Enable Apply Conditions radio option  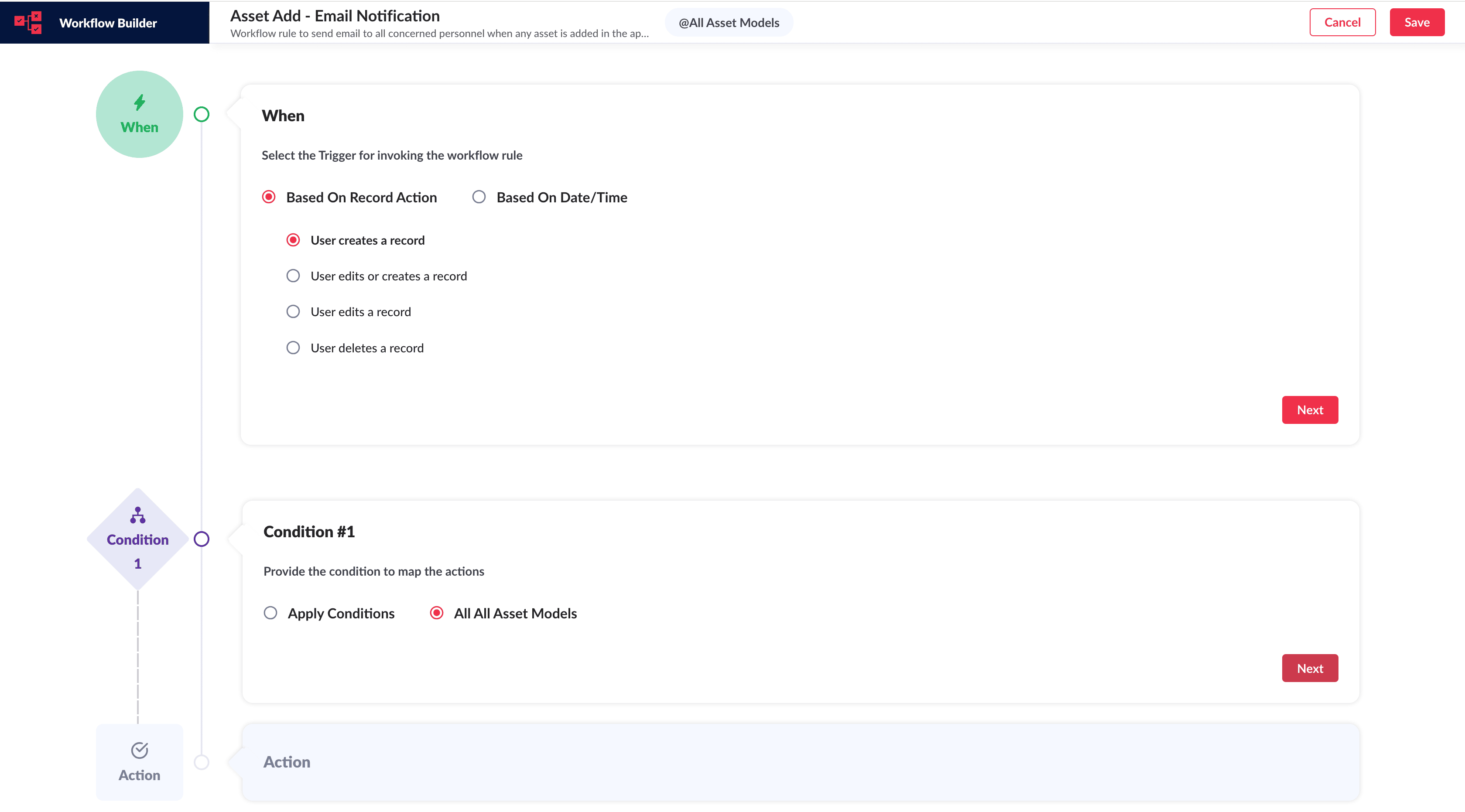[x=270, y=613]
